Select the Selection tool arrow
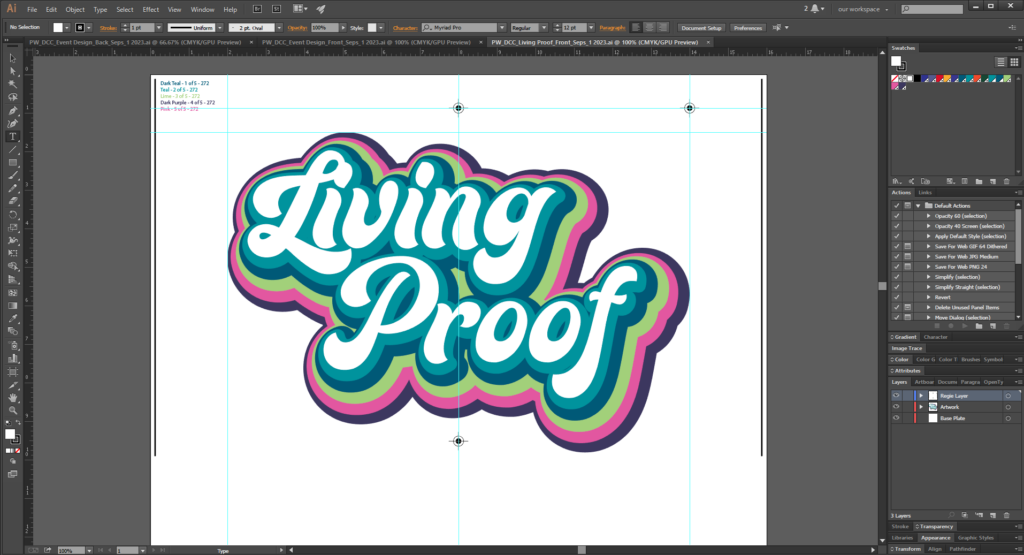This screenshot has width=1024, height=555. click(x=12, y=58)
